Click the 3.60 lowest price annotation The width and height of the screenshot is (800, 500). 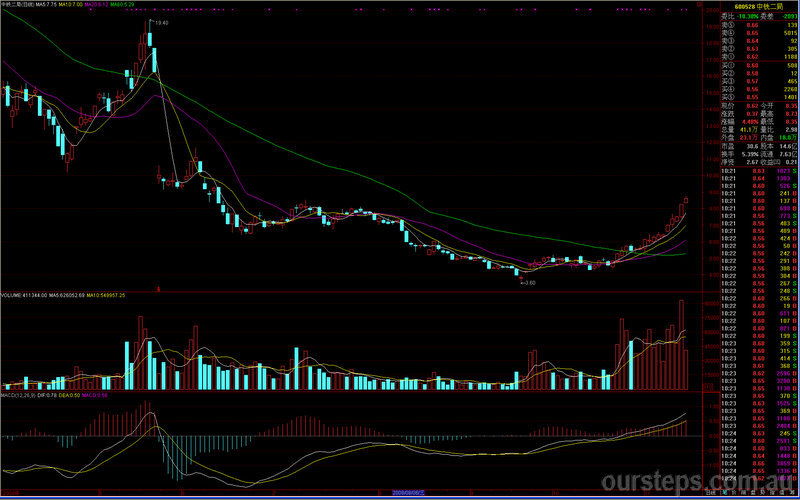click(529, 282)
